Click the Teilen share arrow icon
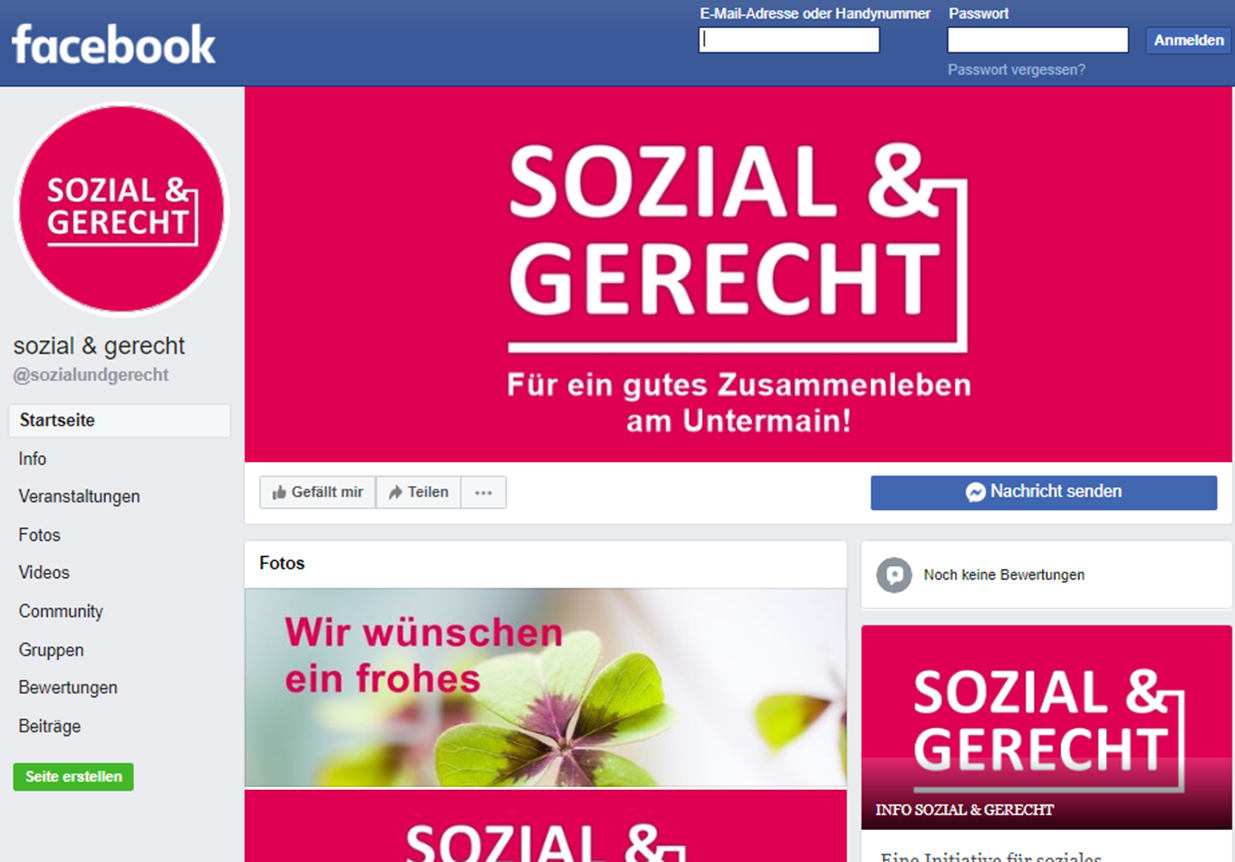1235x862 pixels. 395,493
